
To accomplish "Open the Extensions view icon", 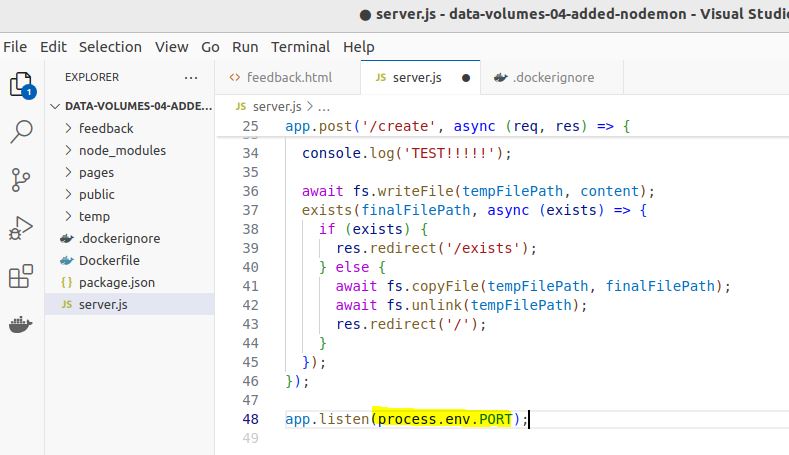I will [x=21, y=277].
